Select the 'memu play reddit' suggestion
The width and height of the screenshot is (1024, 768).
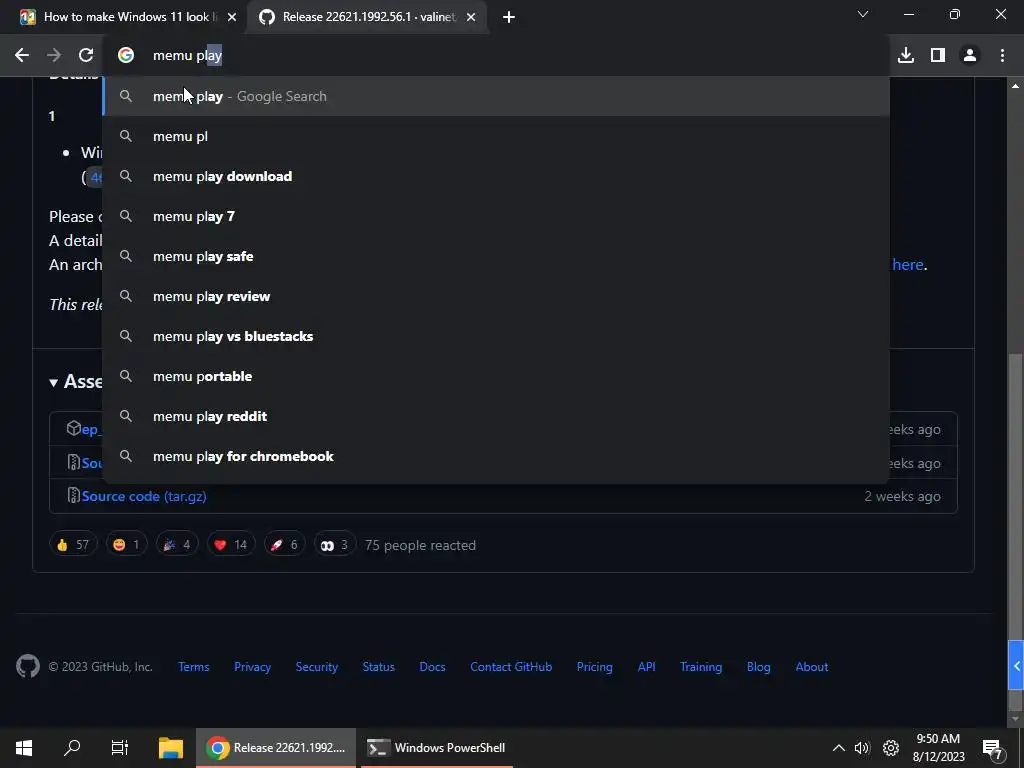(496, 417)
